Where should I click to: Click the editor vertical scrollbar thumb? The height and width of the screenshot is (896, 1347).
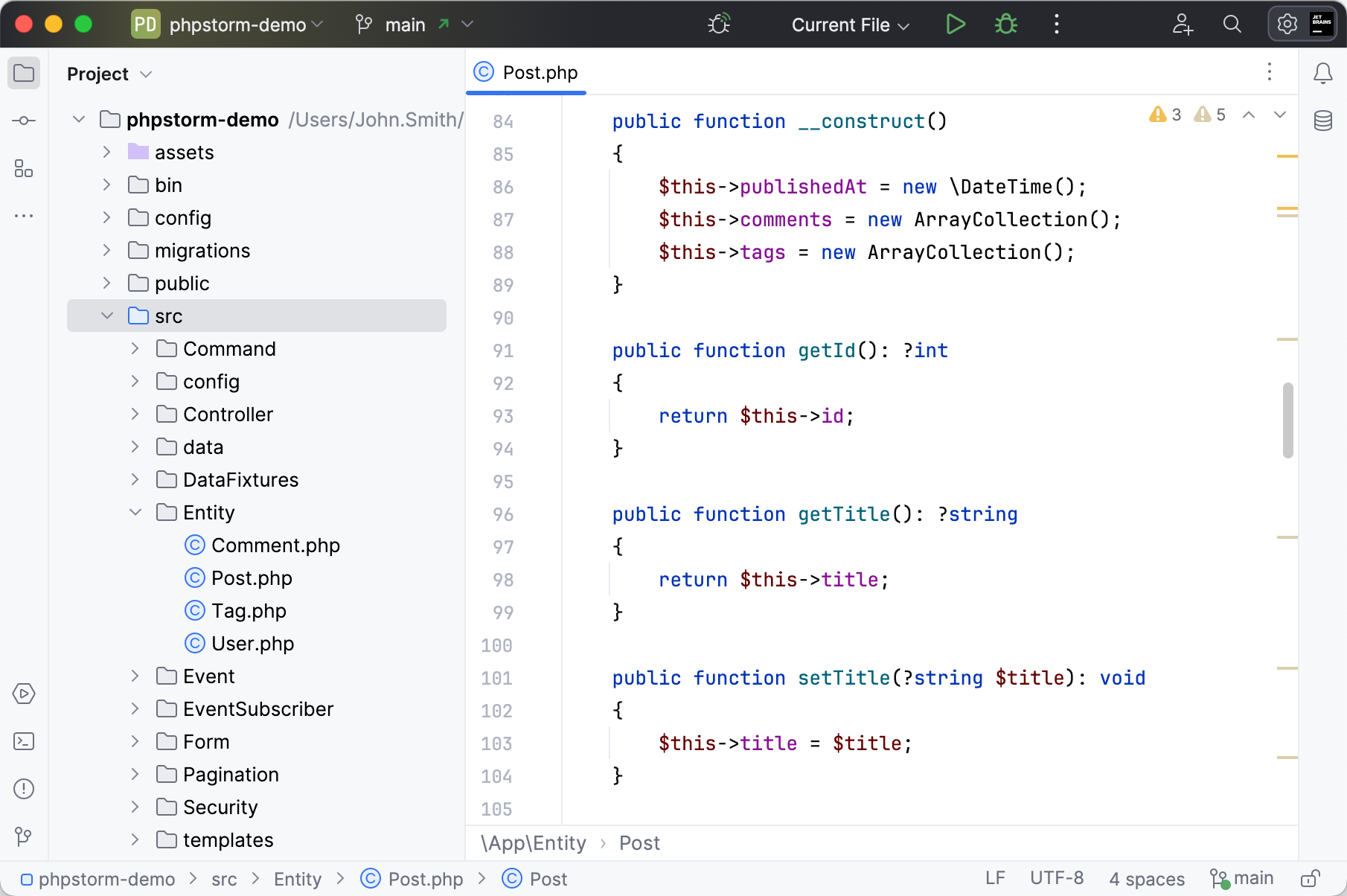tap(1287, 420)
